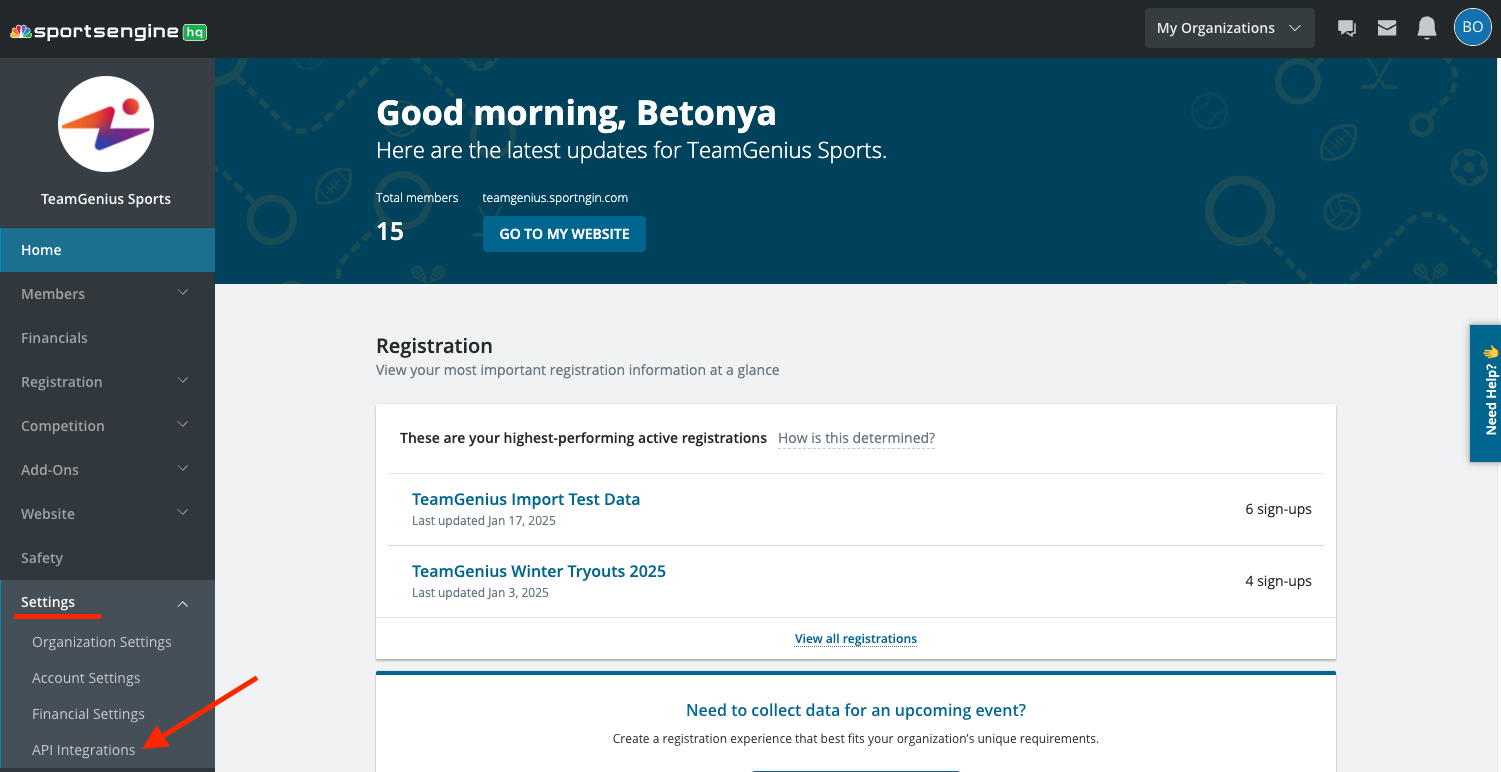This screenshot has height=772, width=1501.
Task: Click 'Good morning, Betonya' heading
Action: 576,113
